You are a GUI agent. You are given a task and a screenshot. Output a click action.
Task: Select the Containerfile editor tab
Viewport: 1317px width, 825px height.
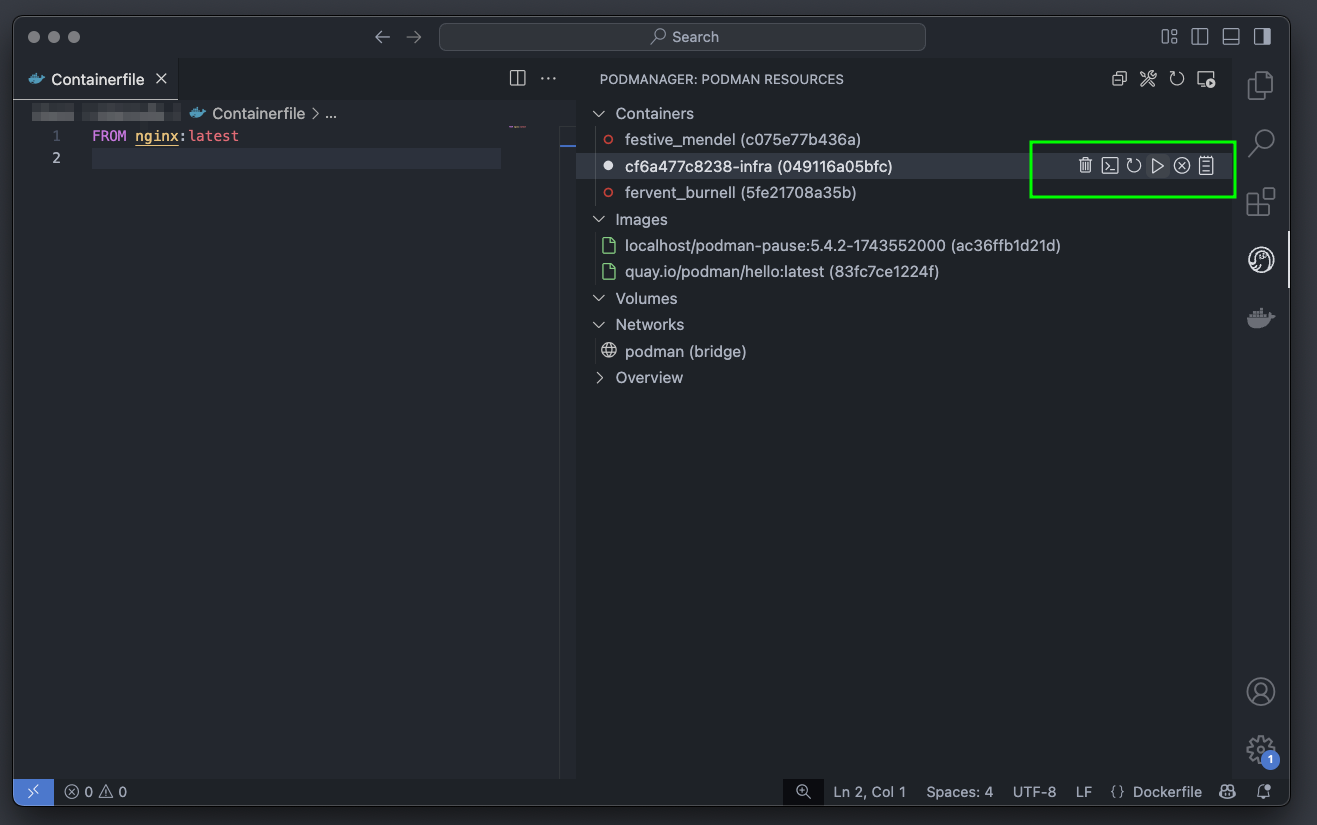tap(97, 79)
